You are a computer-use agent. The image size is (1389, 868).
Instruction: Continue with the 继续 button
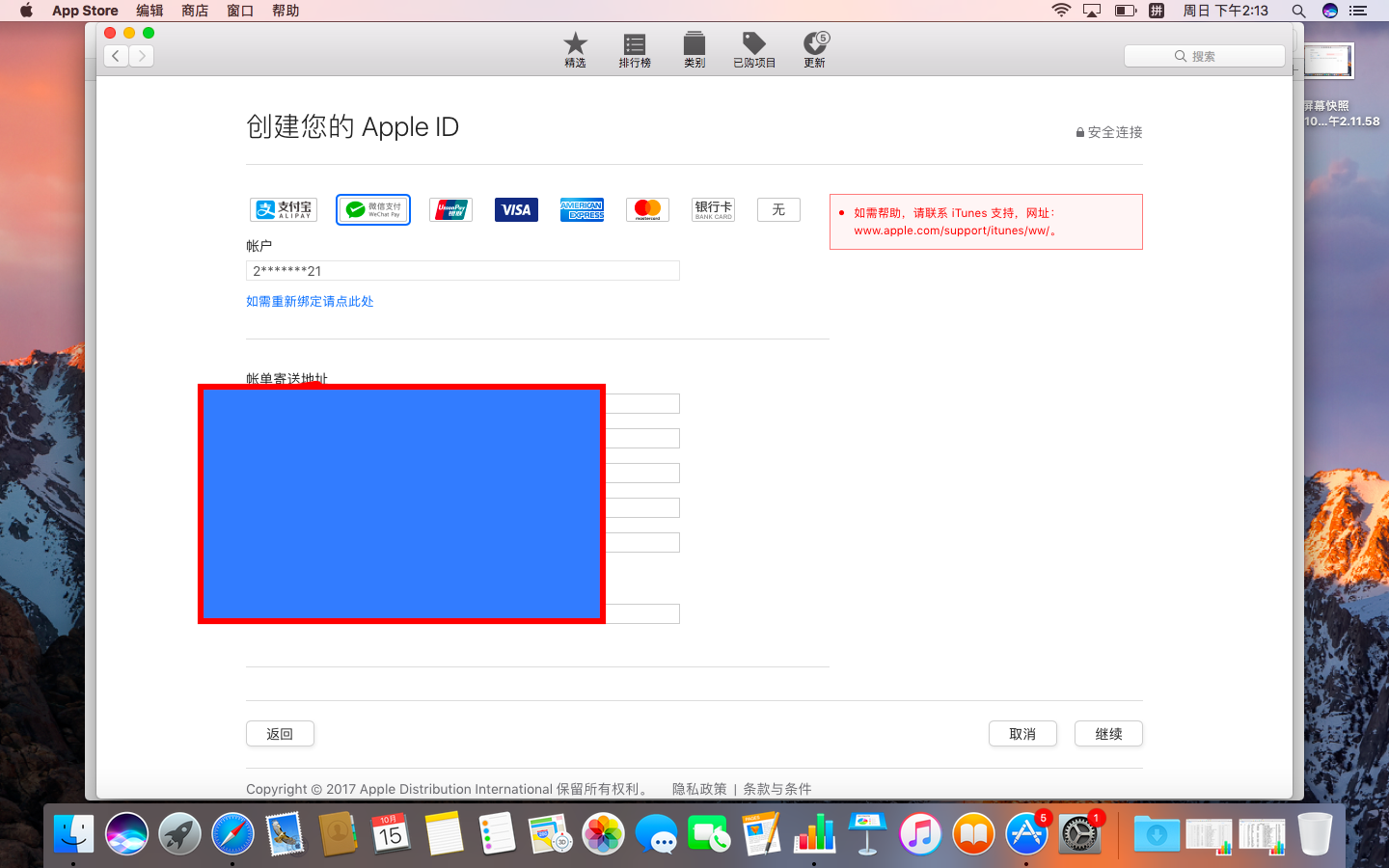[x=1108, y=734]
